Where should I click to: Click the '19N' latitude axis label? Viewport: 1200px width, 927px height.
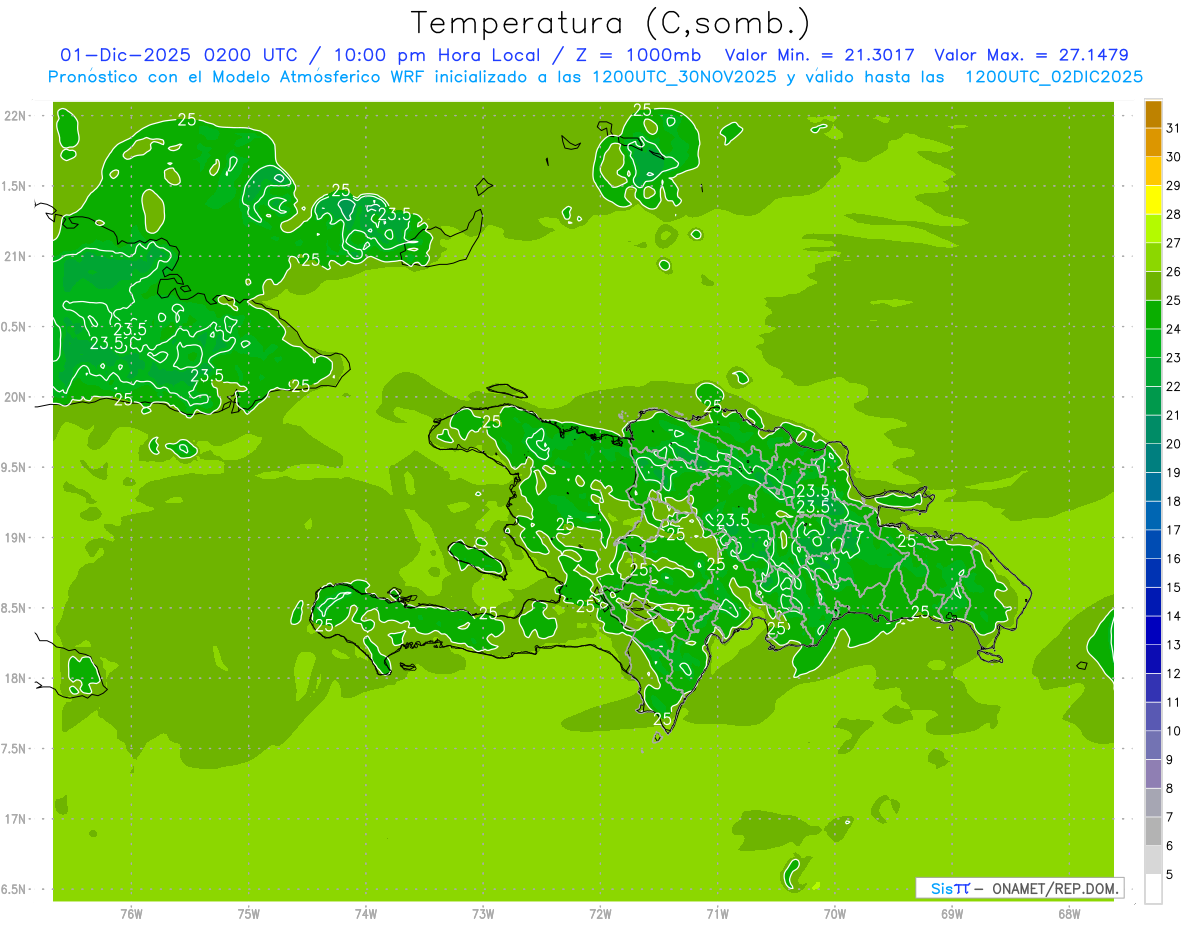16,538
